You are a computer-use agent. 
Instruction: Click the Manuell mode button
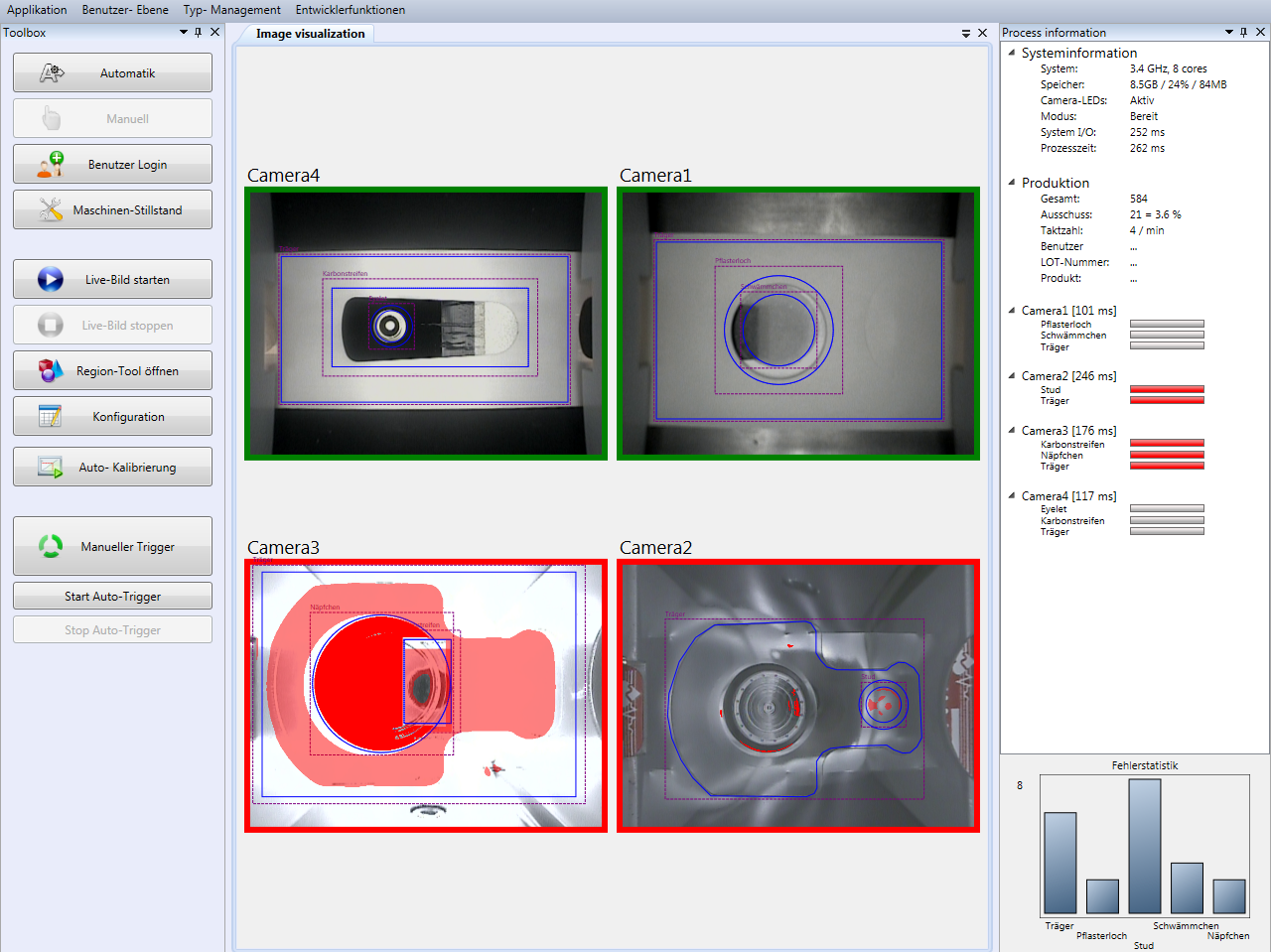coord(112,118)
